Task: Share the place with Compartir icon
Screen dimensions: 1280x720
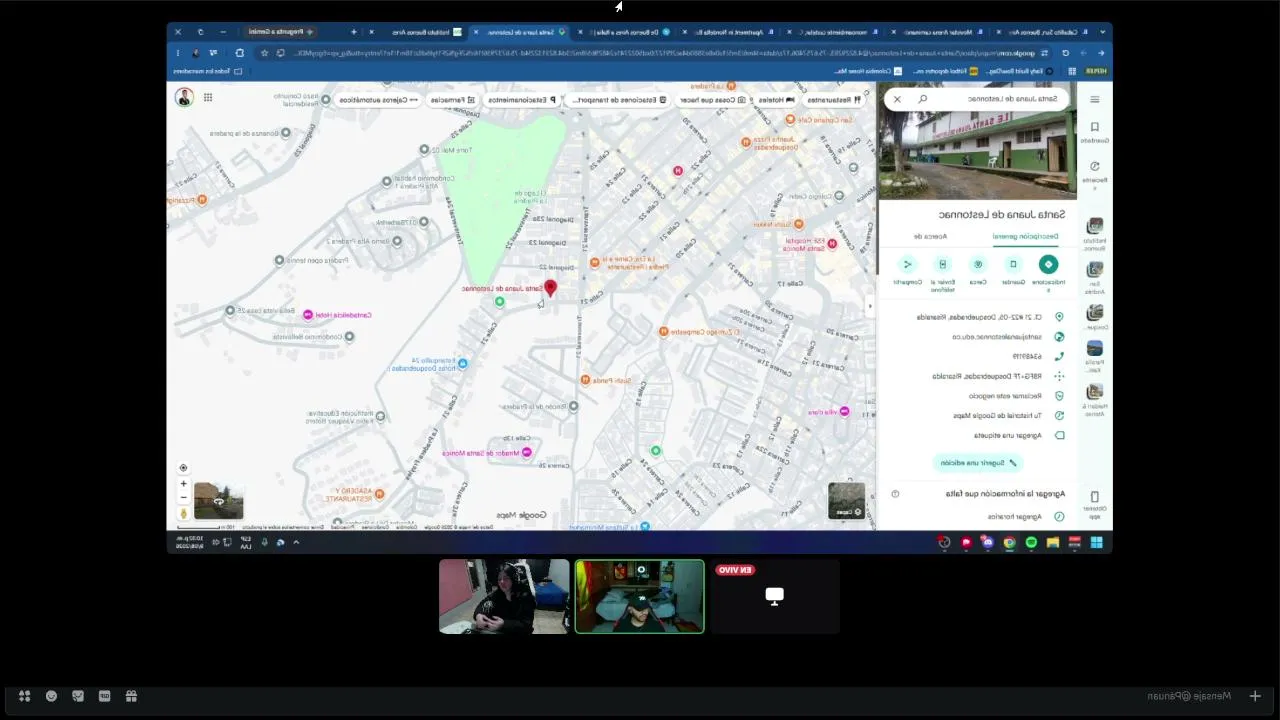Action: point(907,264)
